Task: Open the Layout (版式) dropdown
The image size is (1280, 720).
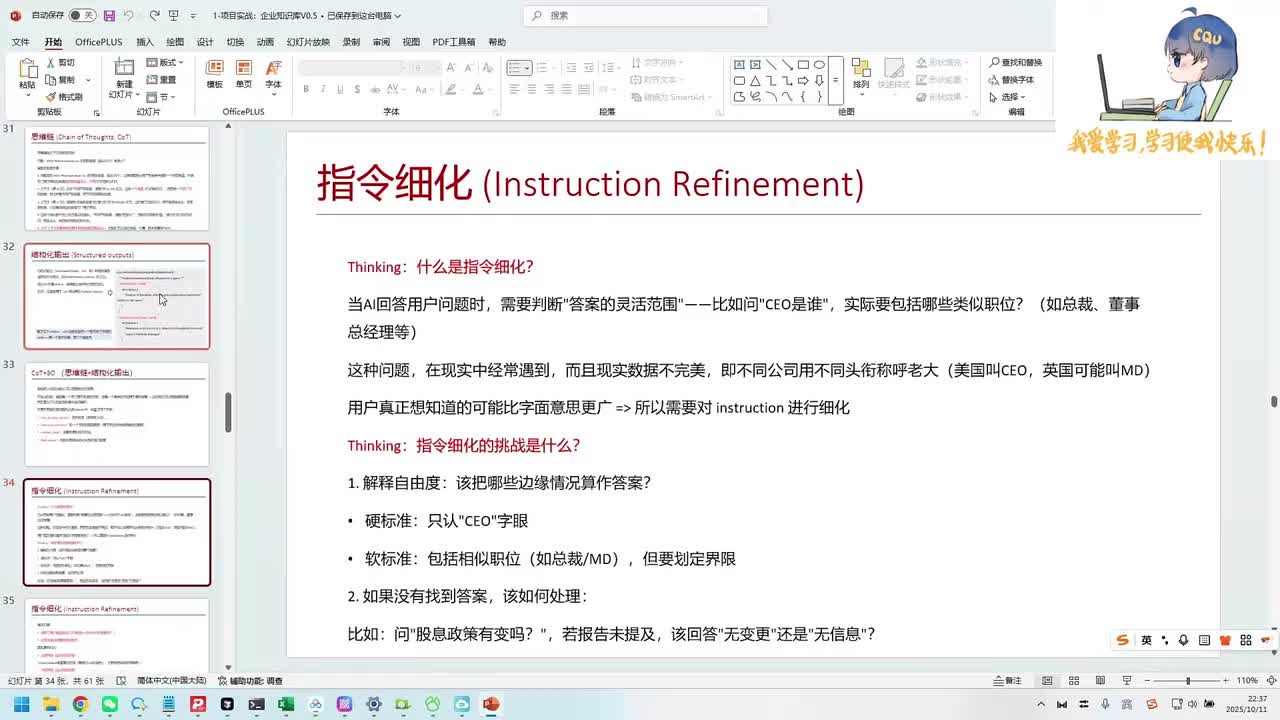Action: pyautogui.click(x=165, y=63)
